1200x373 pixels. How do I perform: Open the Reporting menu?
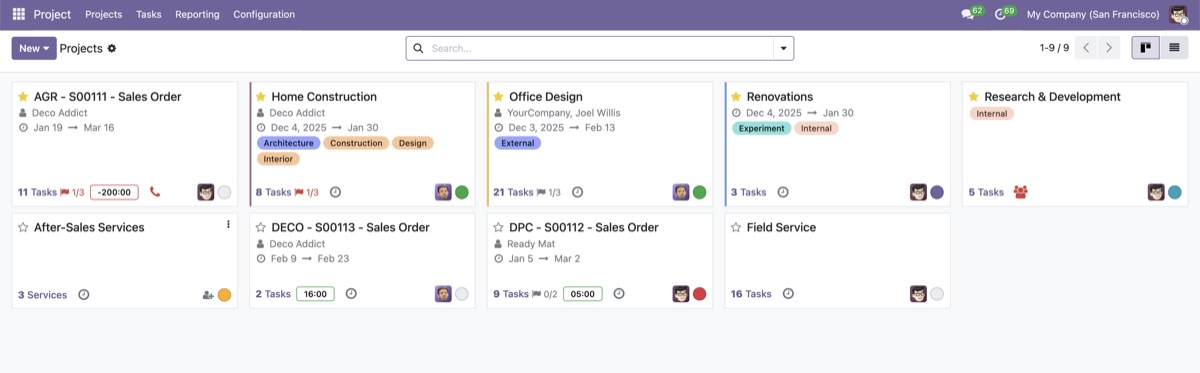(x=197, y=14)
